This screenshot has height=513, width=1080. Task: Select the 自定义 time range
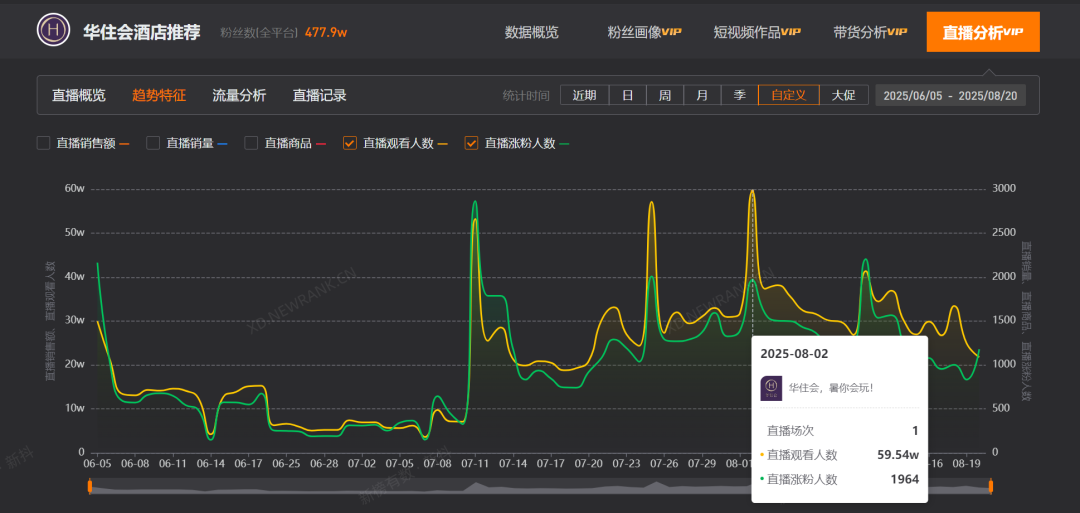coord(789,95)
